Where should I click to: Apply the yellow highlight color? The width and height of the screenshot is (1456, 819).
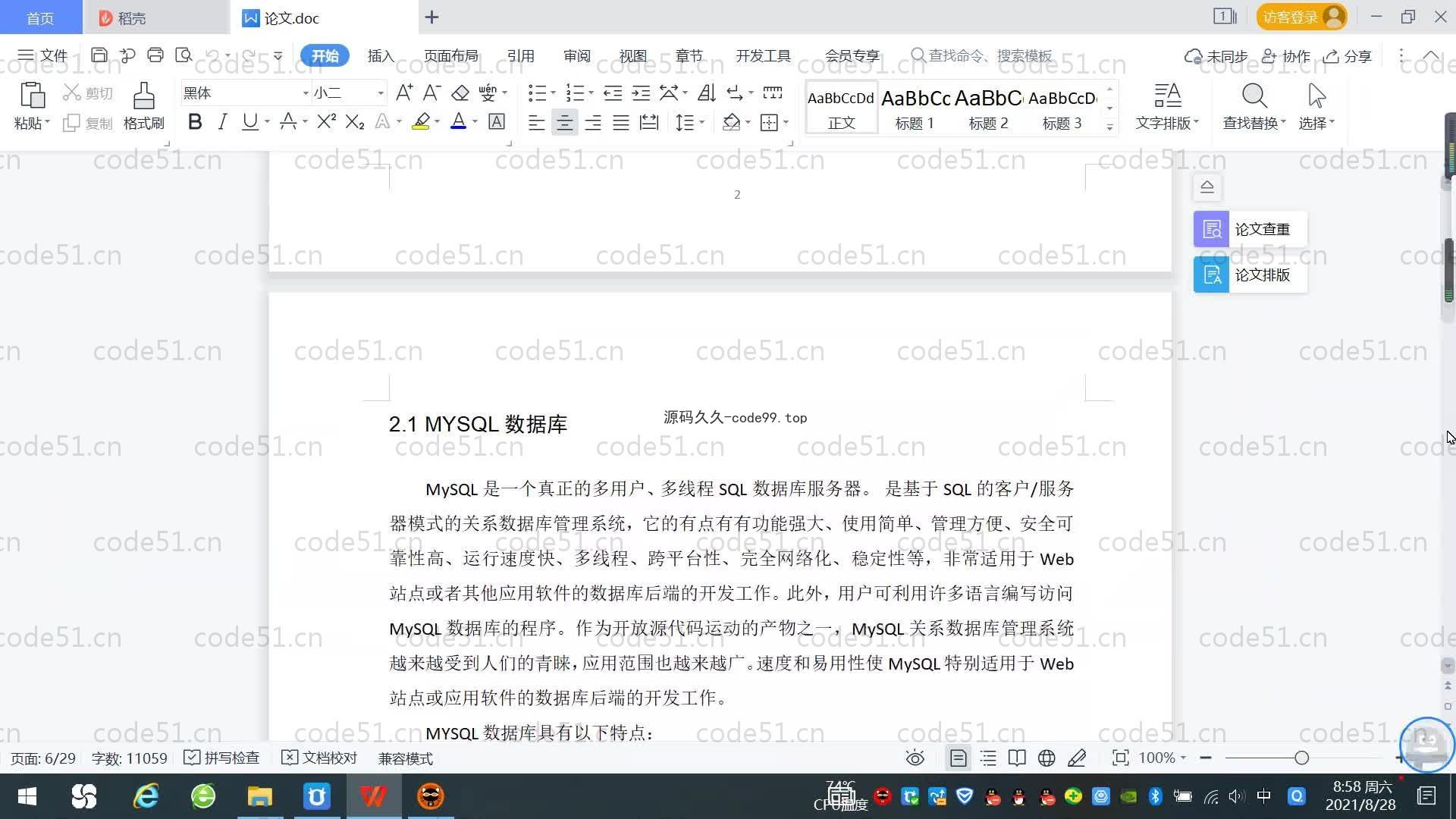421,122
